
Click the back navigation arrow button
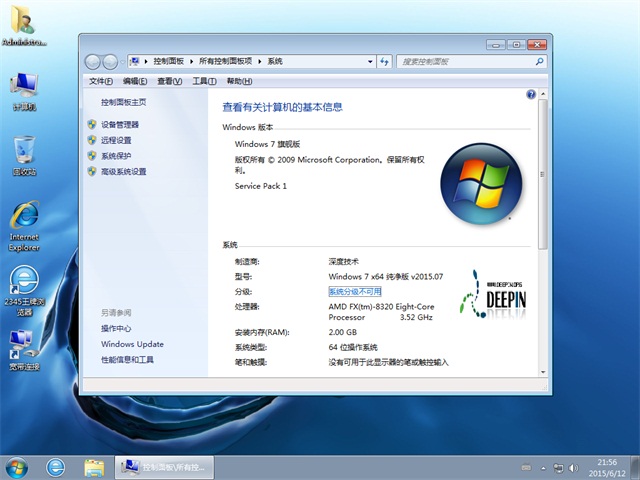94,61
